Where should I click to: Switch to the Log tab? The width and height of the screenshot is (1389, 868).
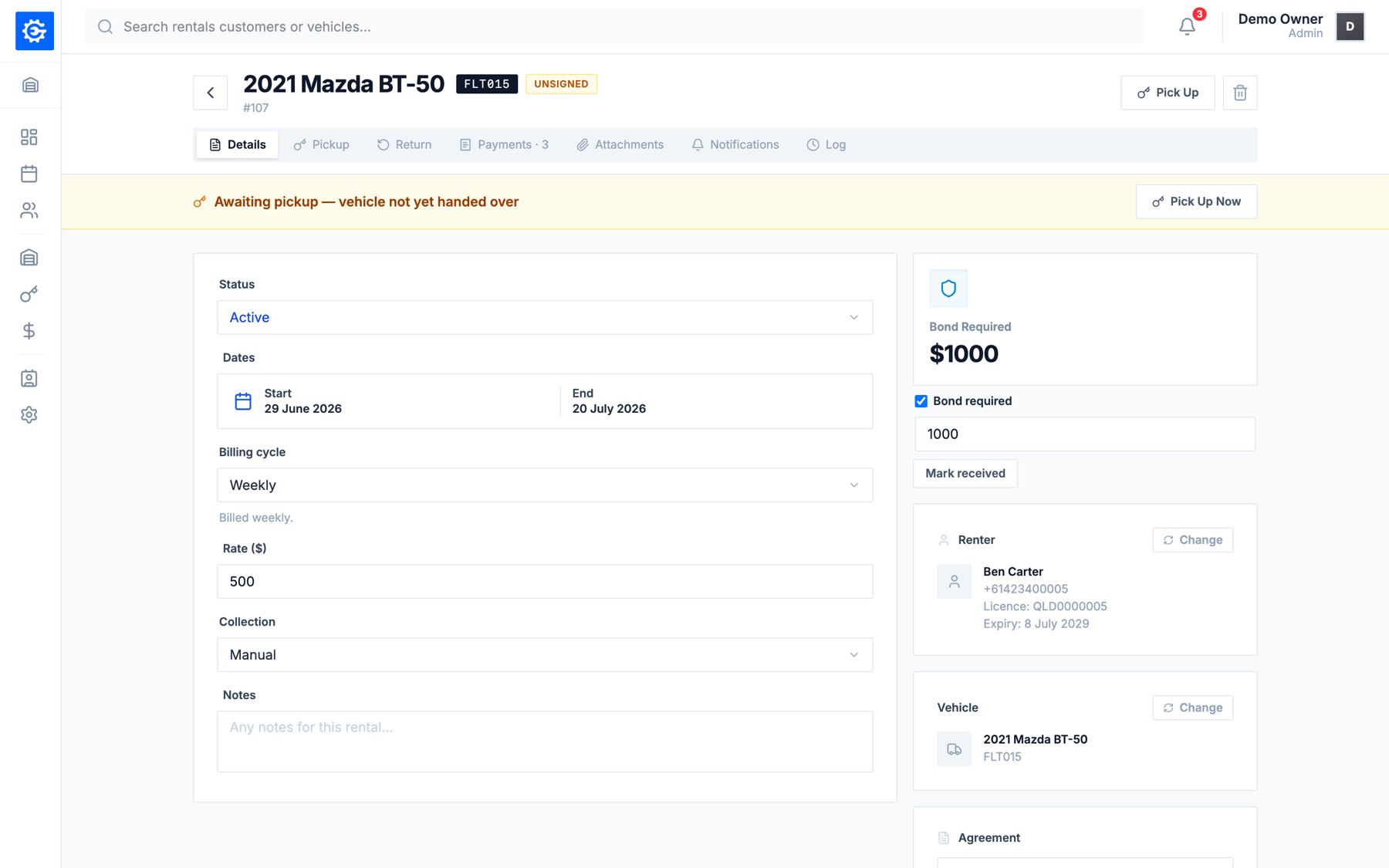click(x=826, y=144)
